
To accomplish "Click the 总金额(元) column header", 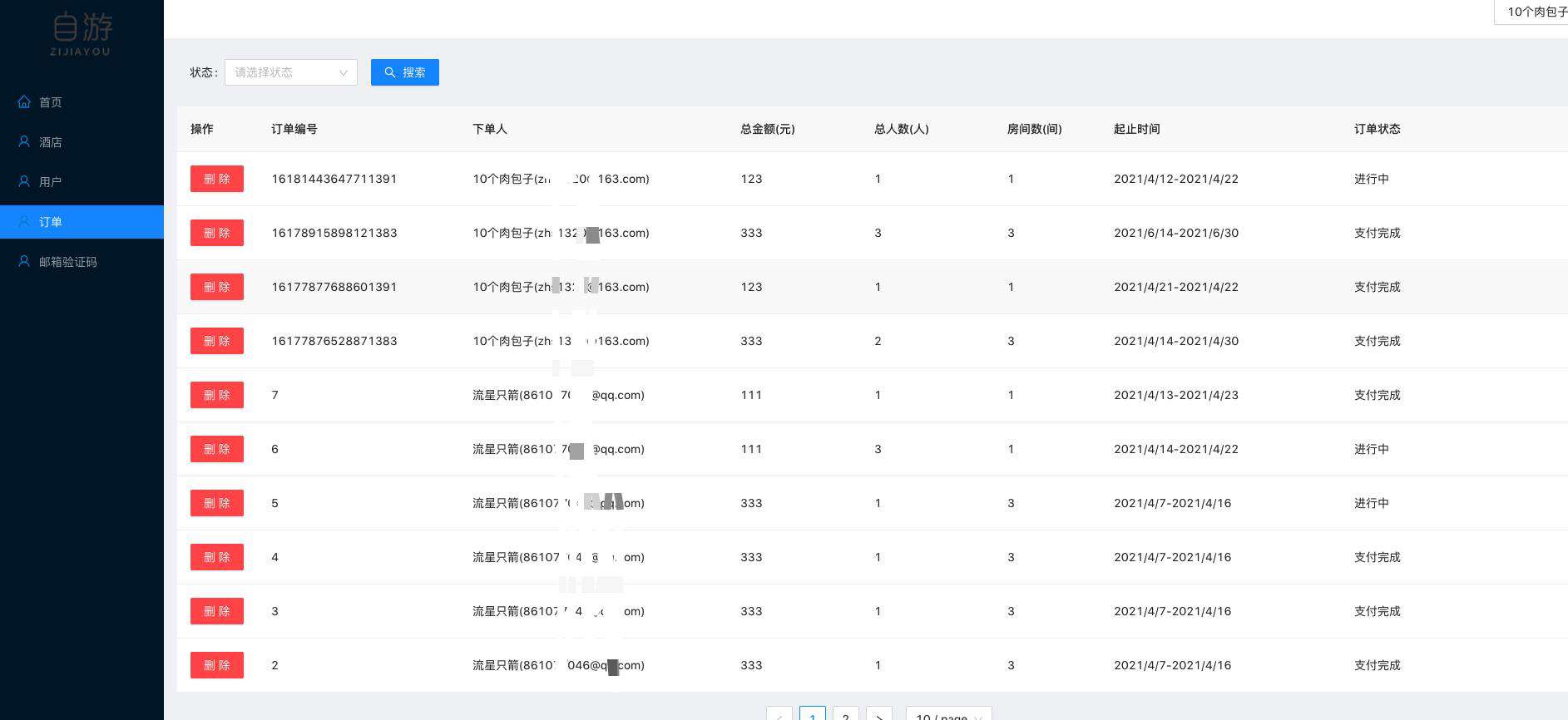I will click(768, 129).
